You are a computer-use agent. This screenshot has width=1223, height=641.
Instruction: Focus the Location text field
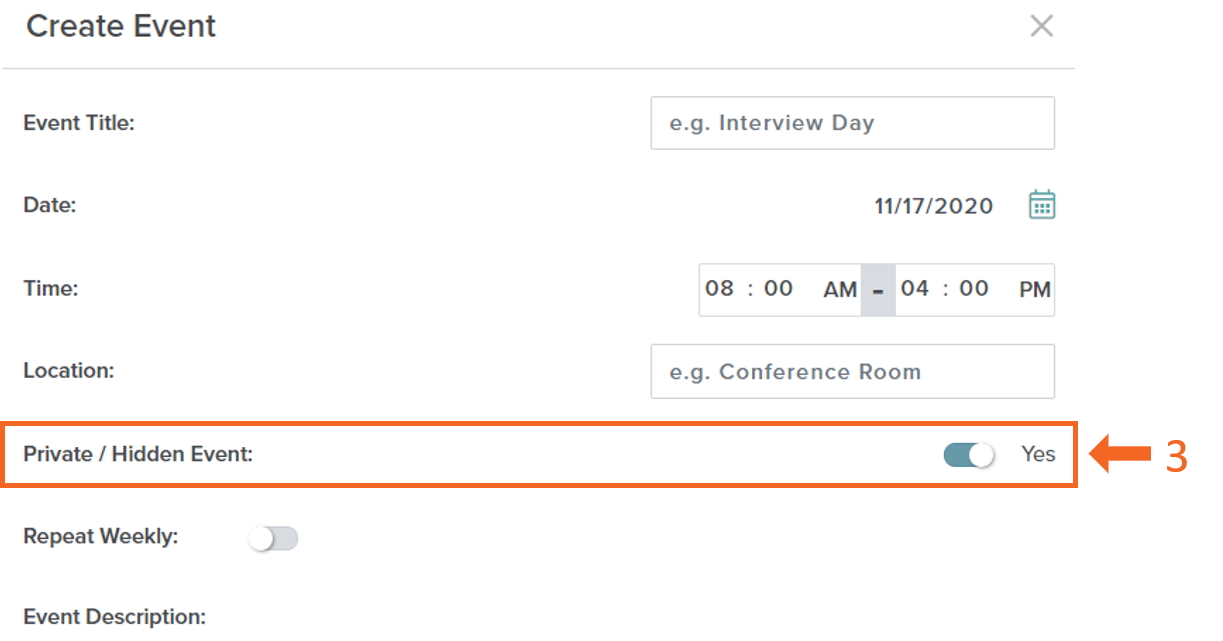[852, 371]
